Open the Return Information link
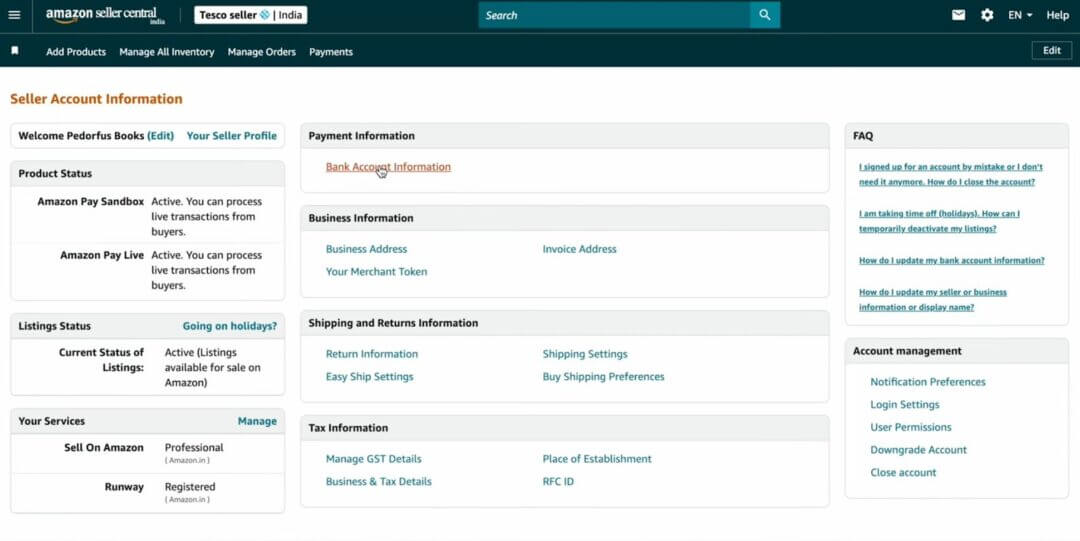Viewport: 1080px width, 541px height. (x=372, y=354)
